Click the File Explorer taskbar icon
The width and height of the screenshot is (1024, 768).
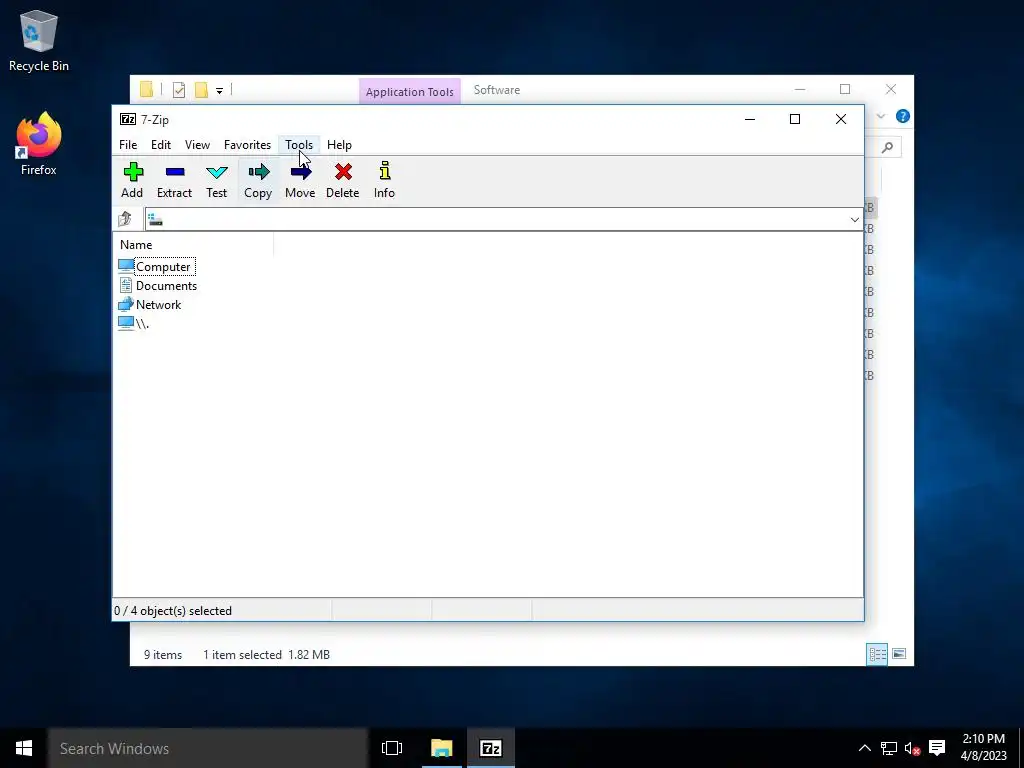(x=441, y=748)
